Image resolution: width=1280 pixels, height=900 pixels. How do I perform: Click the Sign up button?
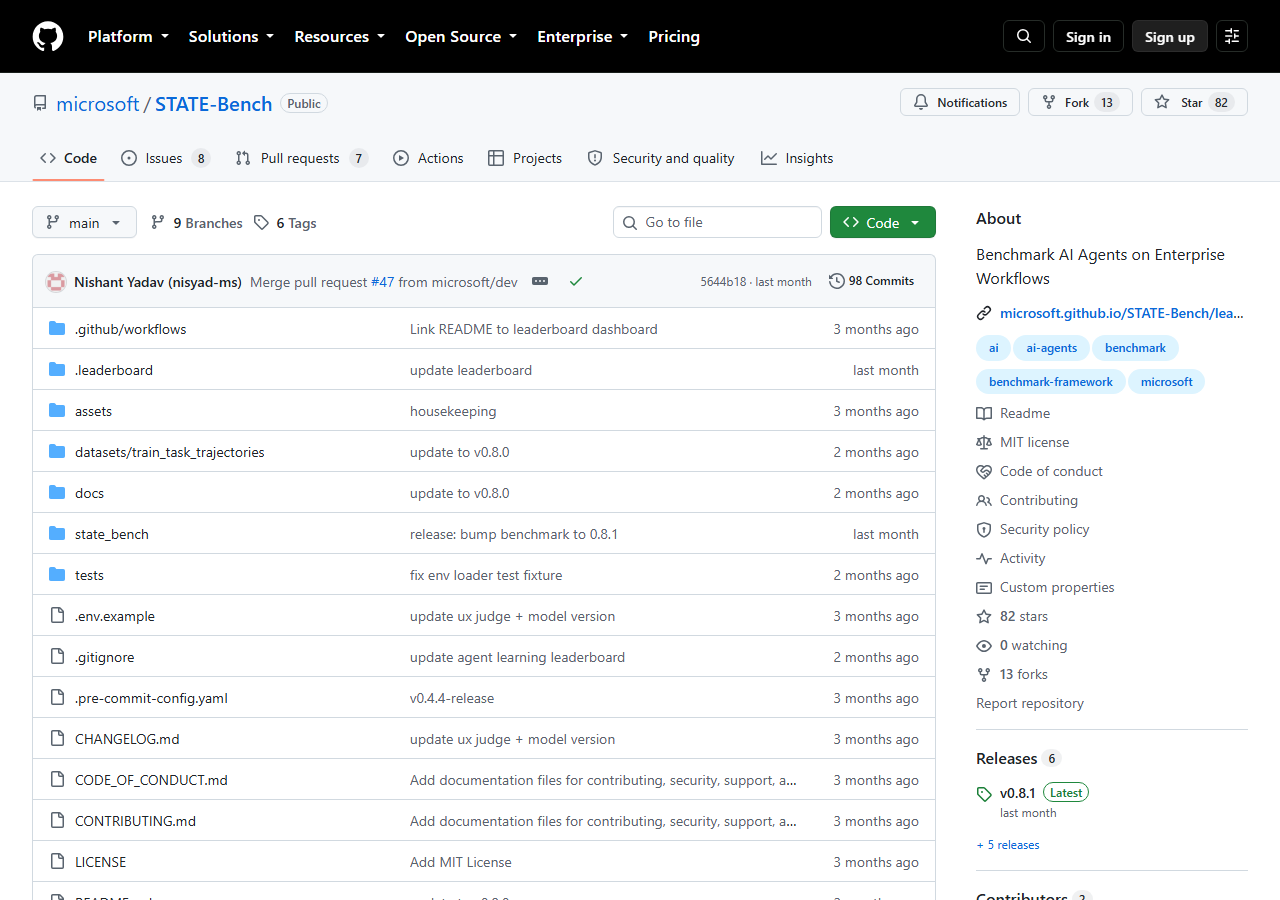[x=1170, y=36]
